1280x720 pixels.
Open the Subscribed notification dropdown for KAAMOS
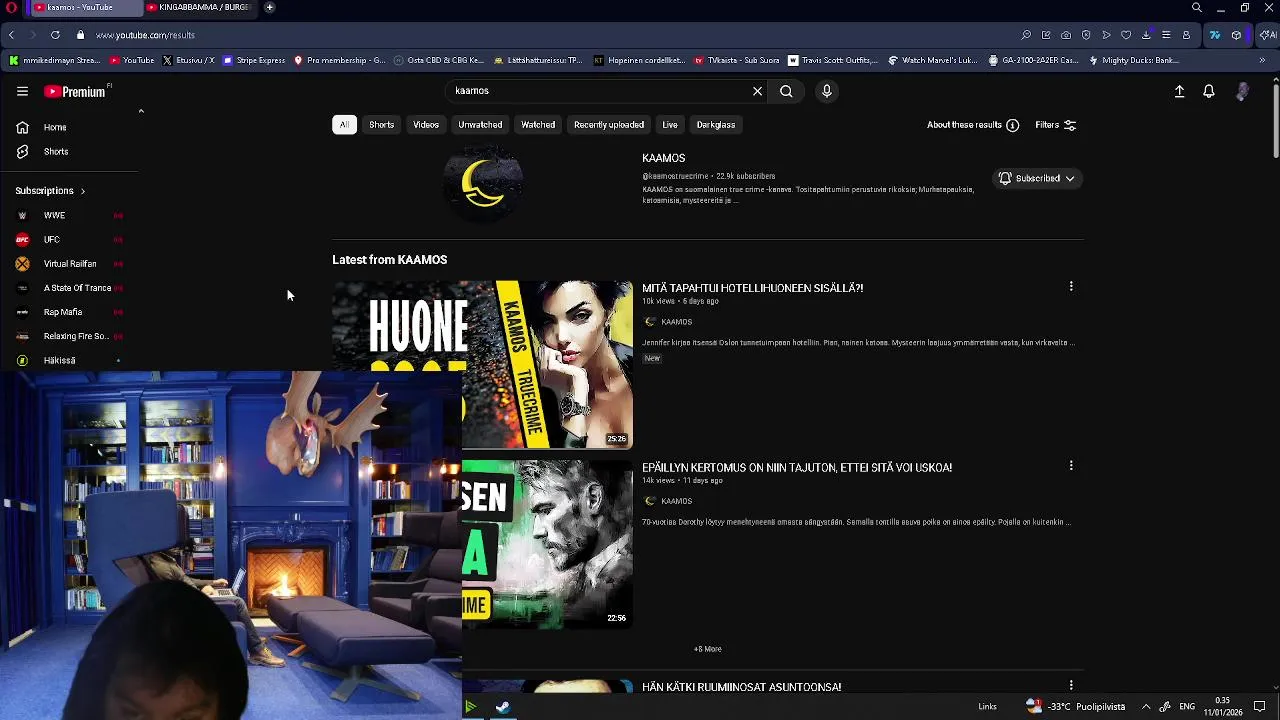pos(1037,178)
